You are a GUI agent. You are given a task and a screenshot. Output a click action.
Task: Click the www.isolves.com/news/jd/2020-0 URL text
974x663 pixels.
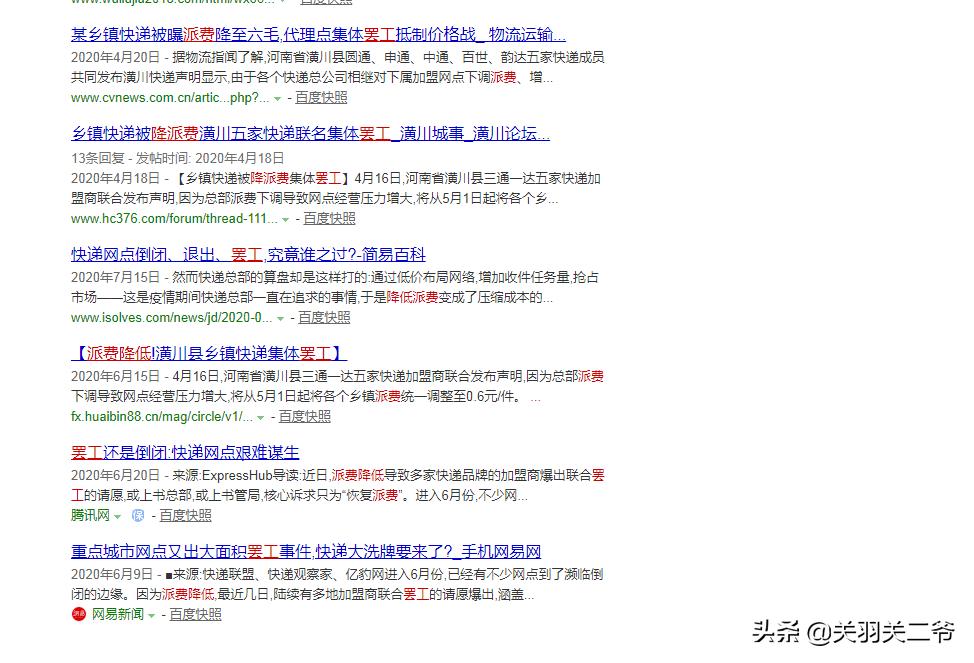(x=171, y=318)
